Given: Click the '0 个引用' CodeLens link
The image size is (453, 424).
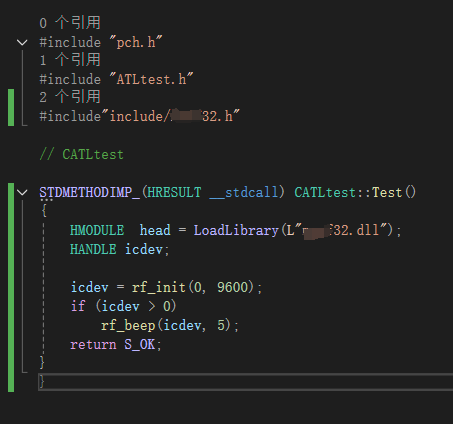Looking at the screenshot, I should (70, 23).
